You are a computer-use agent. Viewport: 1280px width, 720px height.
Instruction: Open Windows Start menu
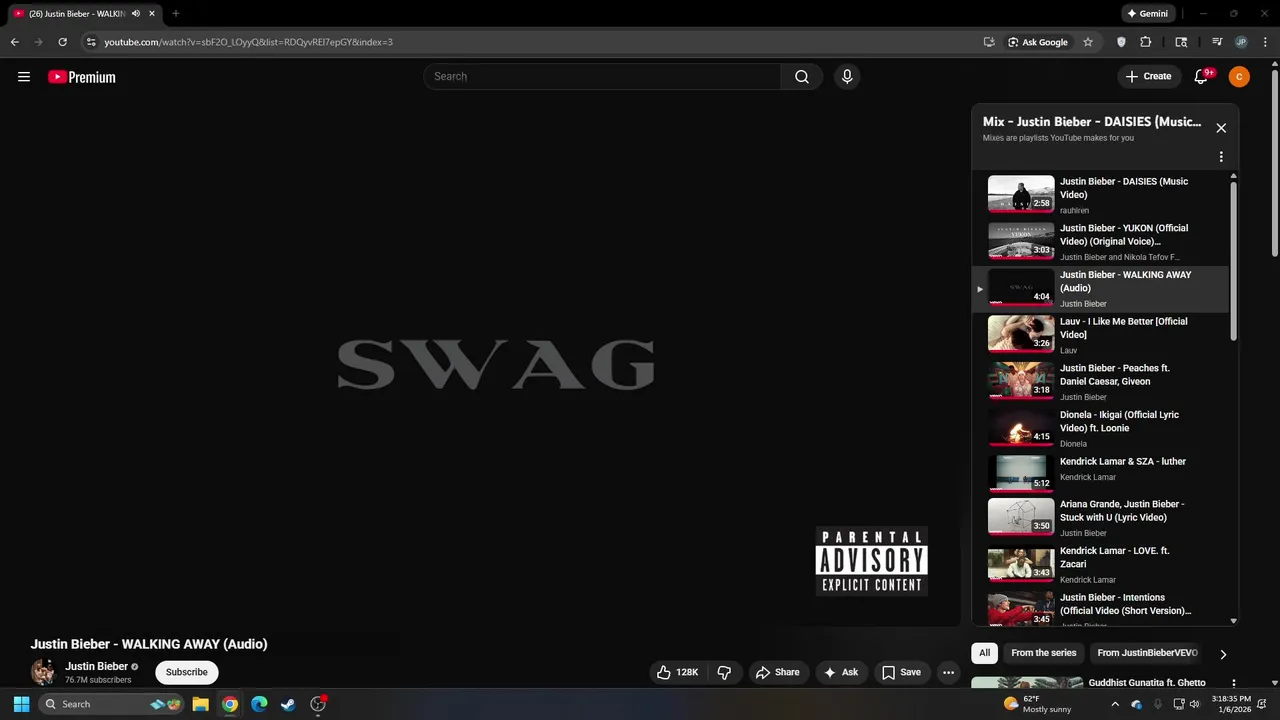click(x=21, y=704)
